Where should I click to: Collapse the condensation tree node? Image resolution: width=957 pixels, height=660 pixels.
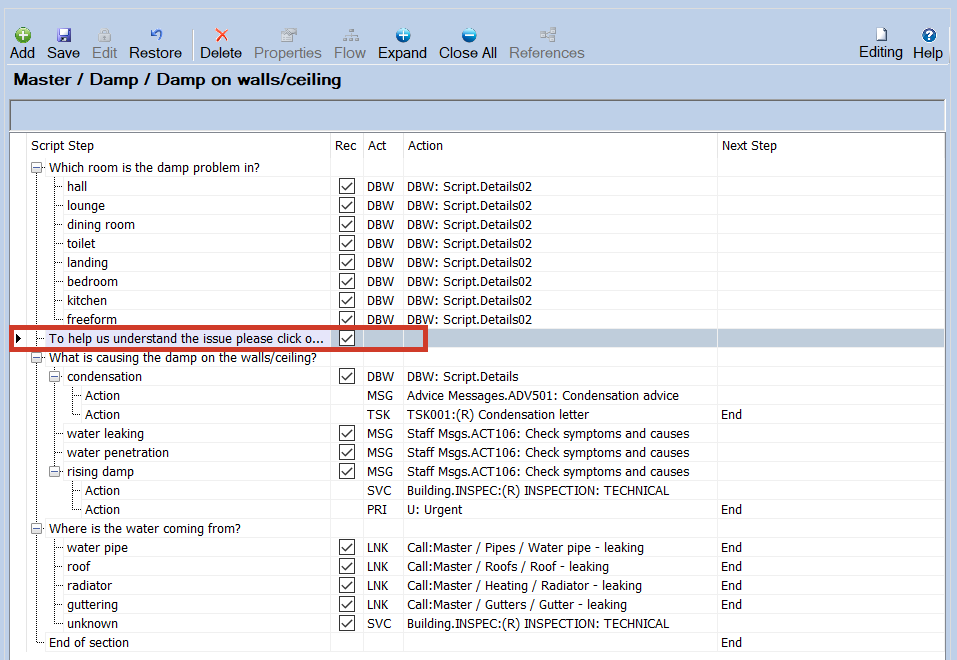(55, 377)
